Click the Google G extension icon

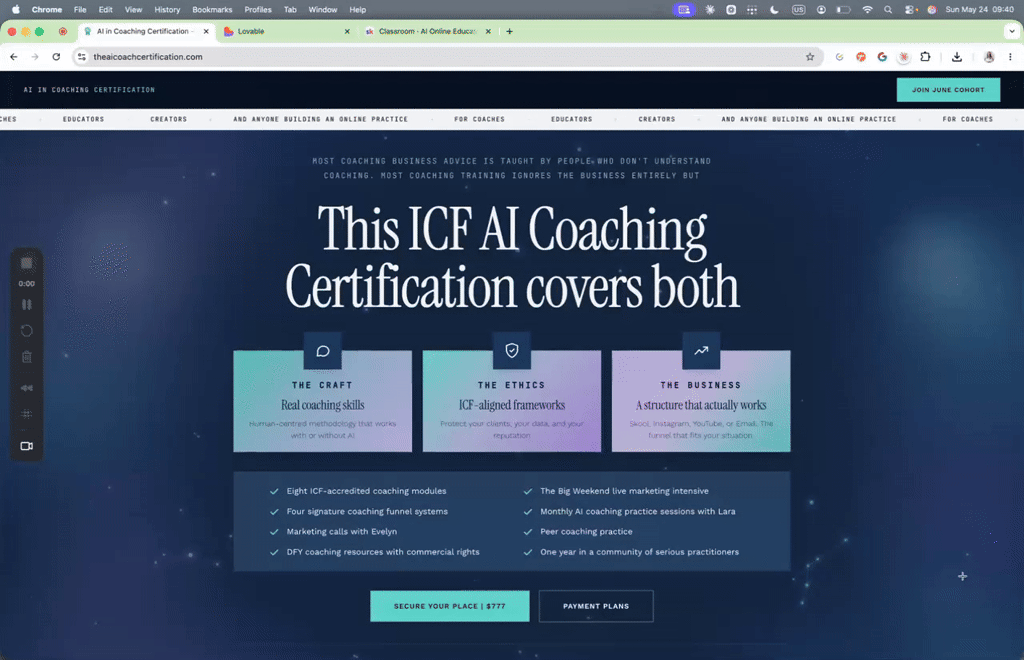pyautogui.click(x=882, y=57)
